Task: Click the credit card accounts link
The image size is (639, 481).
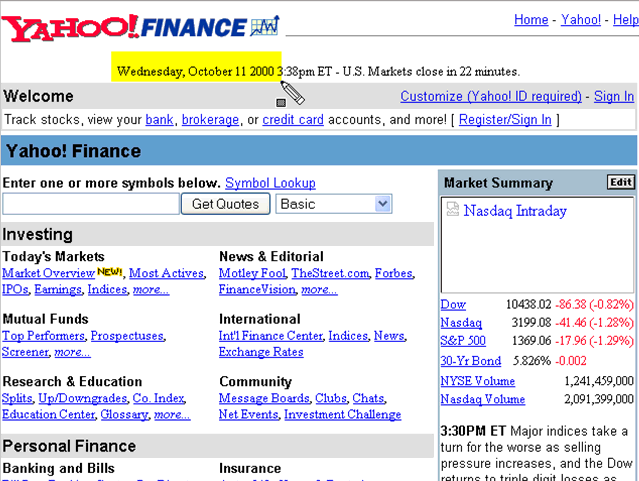Action: coord(293,120)
